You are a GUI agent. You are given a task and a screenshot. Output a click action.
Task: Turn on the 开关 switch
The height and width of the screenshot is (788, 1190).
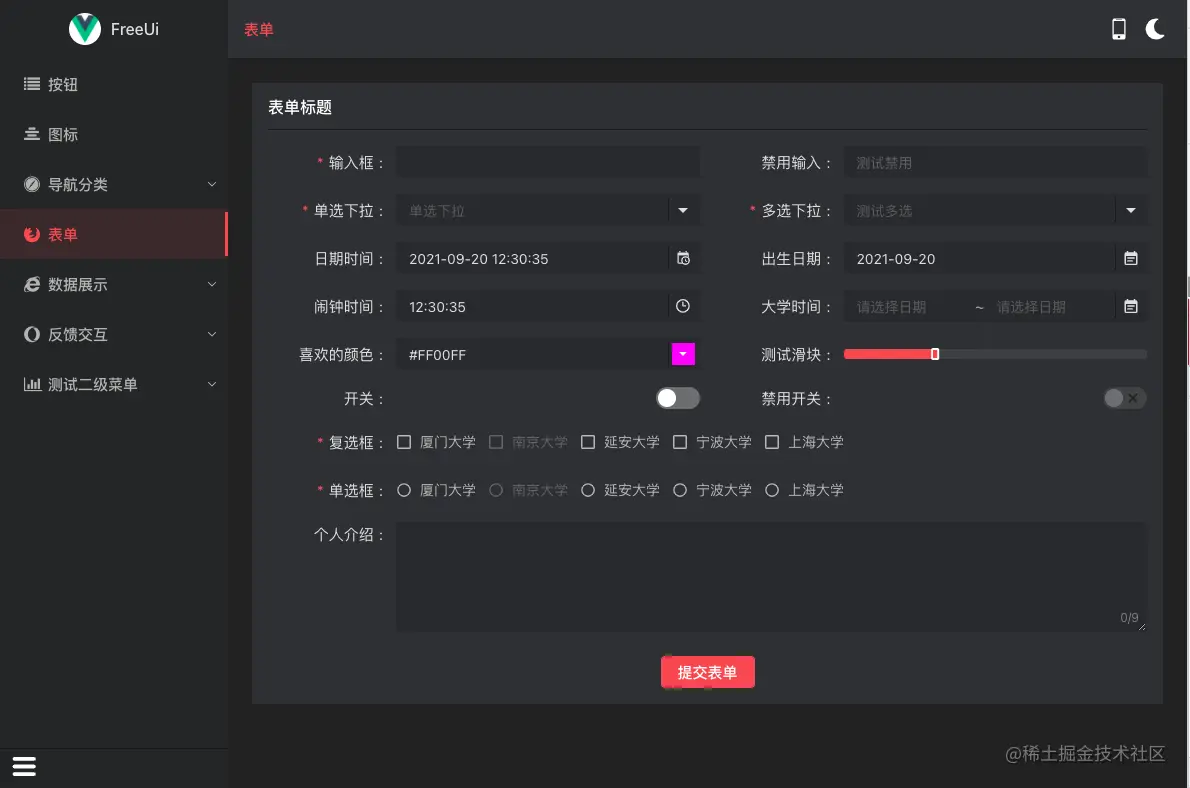point(677,397)
